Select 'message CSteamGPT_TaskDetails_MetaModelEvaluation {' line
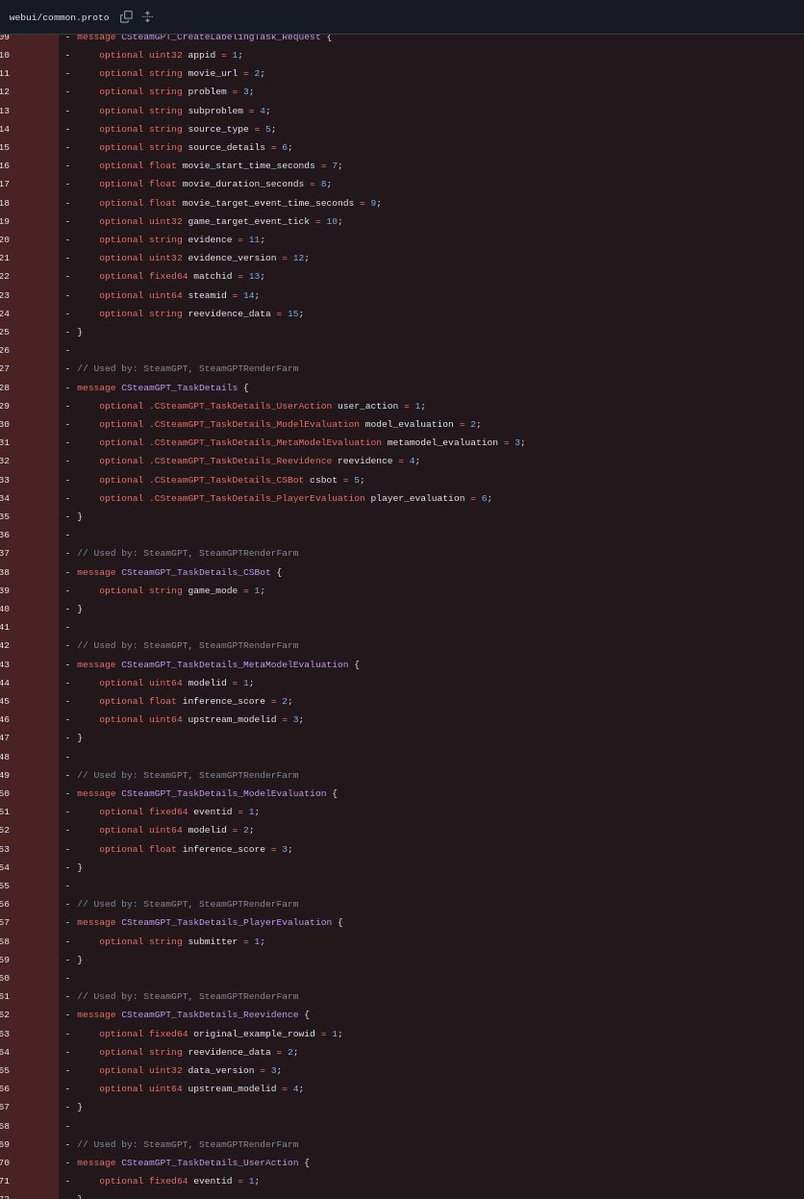The image size is (804, 1199). [x=218, y=665]
